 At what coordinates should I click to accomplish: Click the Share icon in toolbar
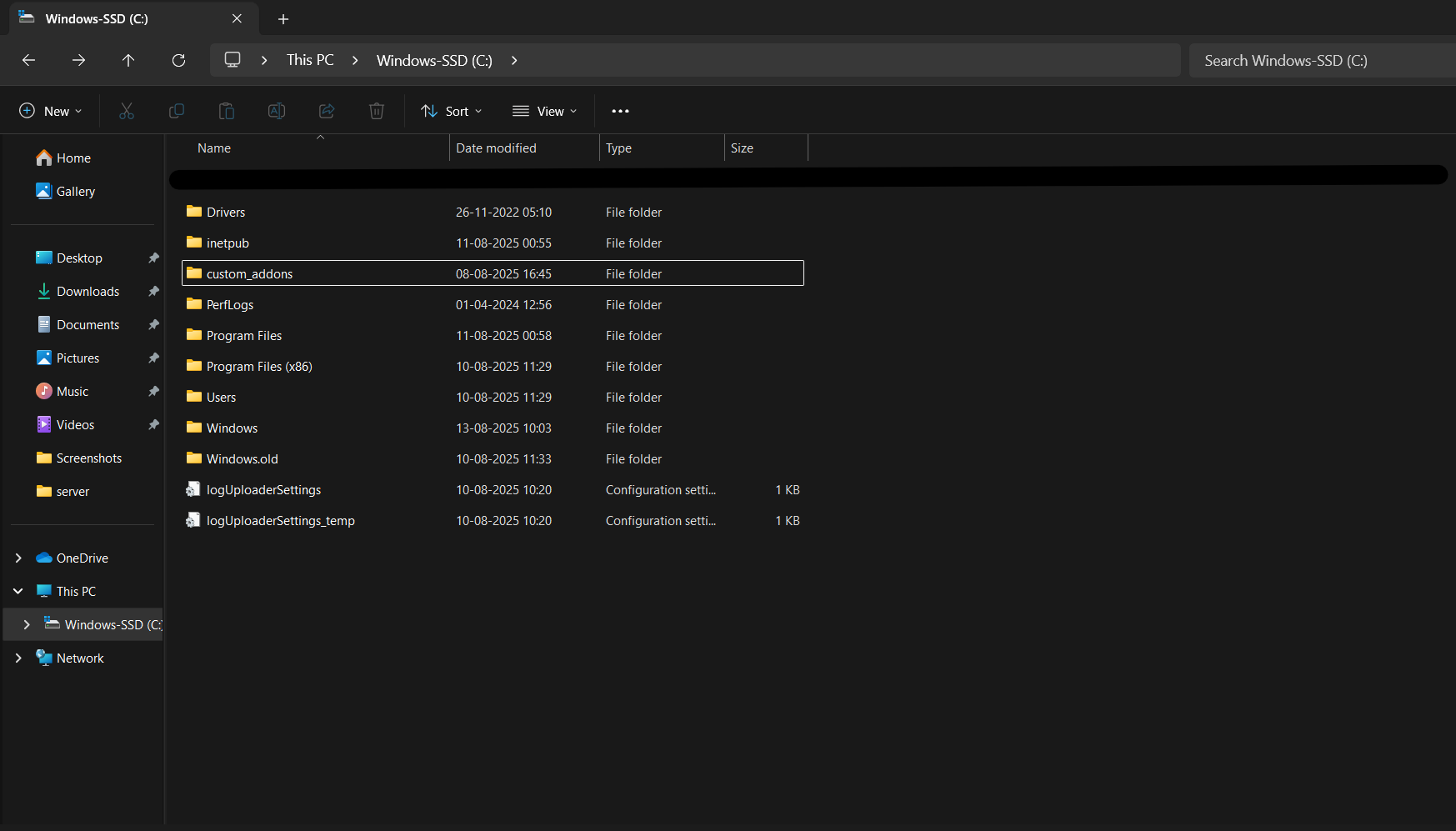pyautogui.click(x=327, y=111)
